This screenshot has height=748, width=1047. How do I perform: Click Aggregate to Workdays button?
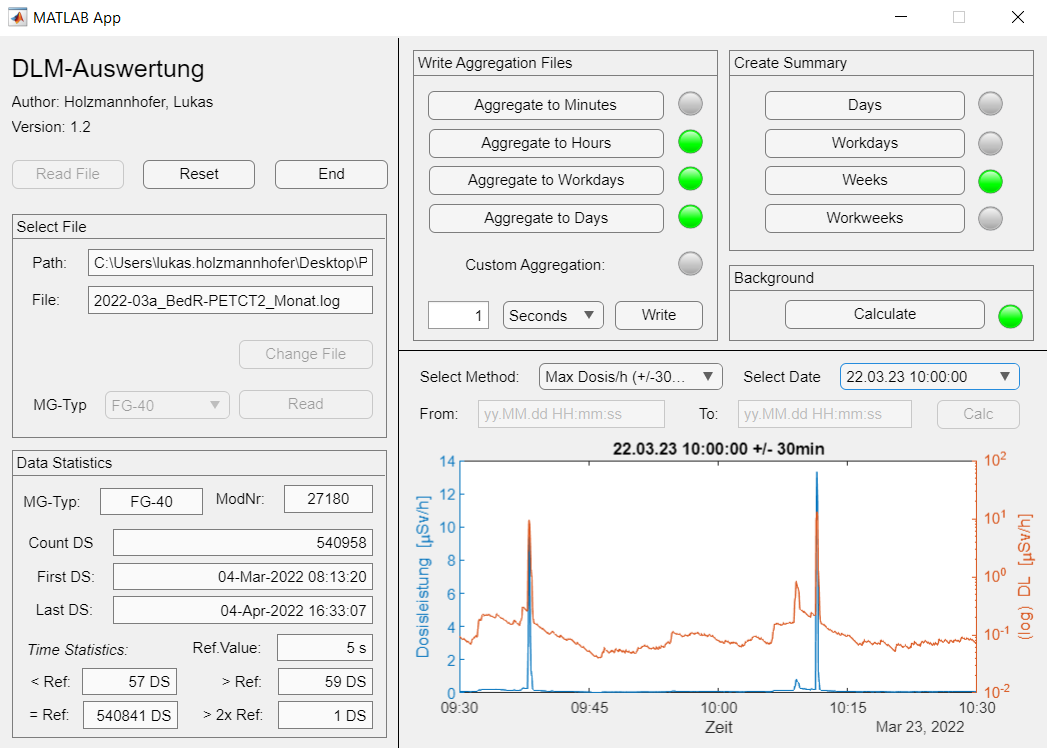point(546,180)
